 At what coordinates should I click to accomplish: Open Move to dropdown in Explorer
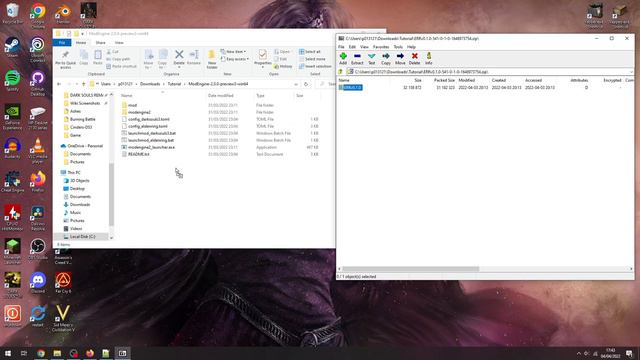tap(149, 58)
